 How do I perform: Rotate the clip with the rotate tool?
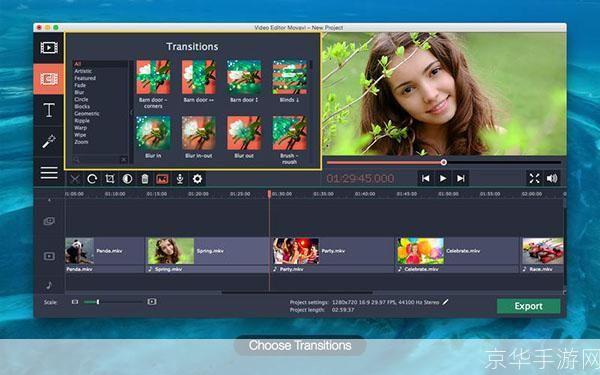[x=92, y=179]
